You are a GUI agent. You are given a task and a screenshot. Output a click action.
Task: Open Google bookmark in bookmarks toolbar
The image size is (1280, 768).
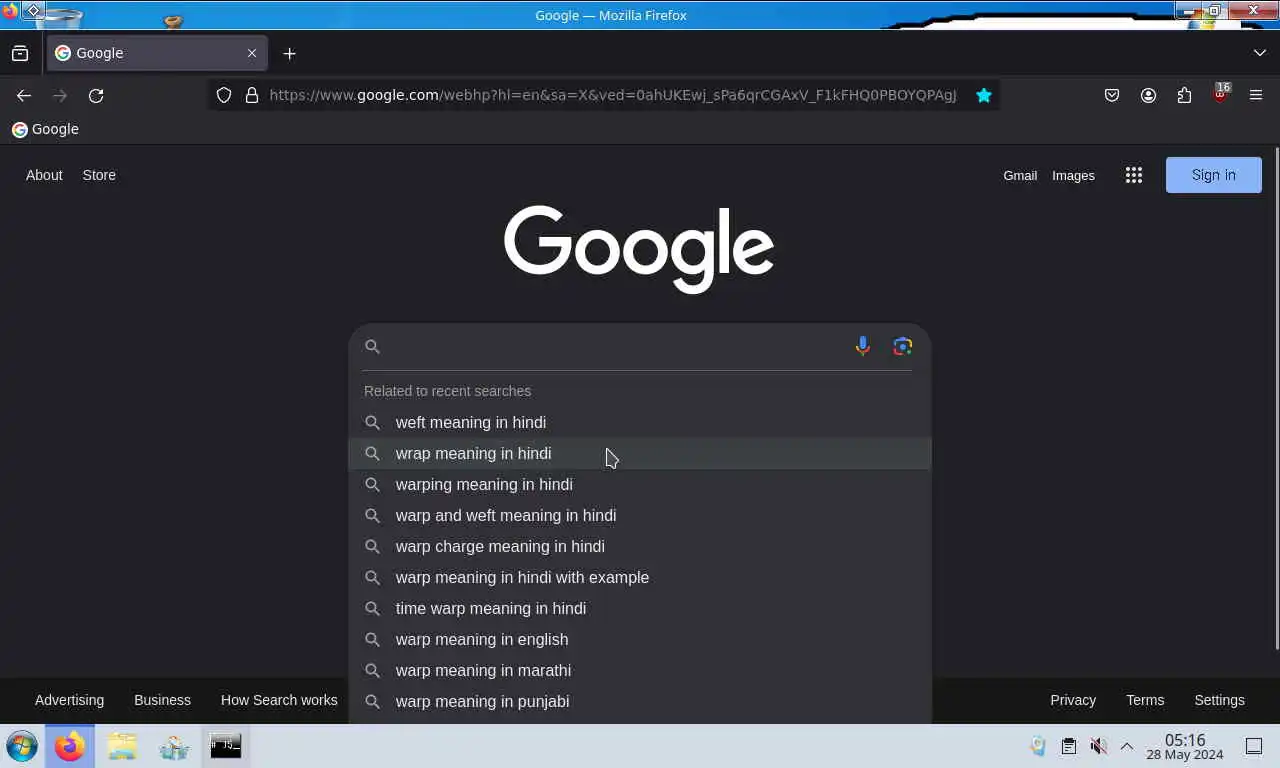(45, 129)
